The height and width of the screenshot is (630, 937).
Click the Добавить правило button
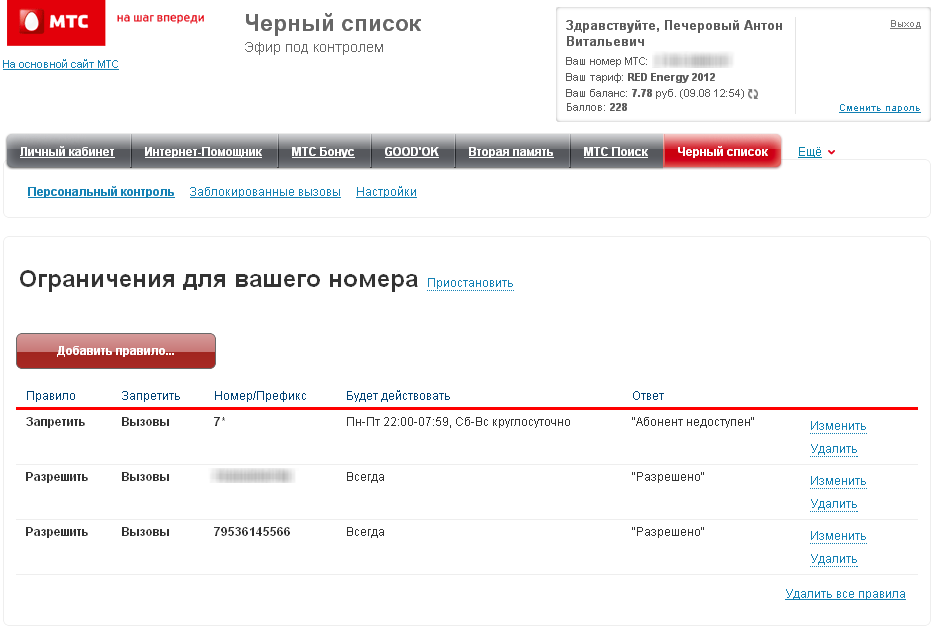point(116,351)
